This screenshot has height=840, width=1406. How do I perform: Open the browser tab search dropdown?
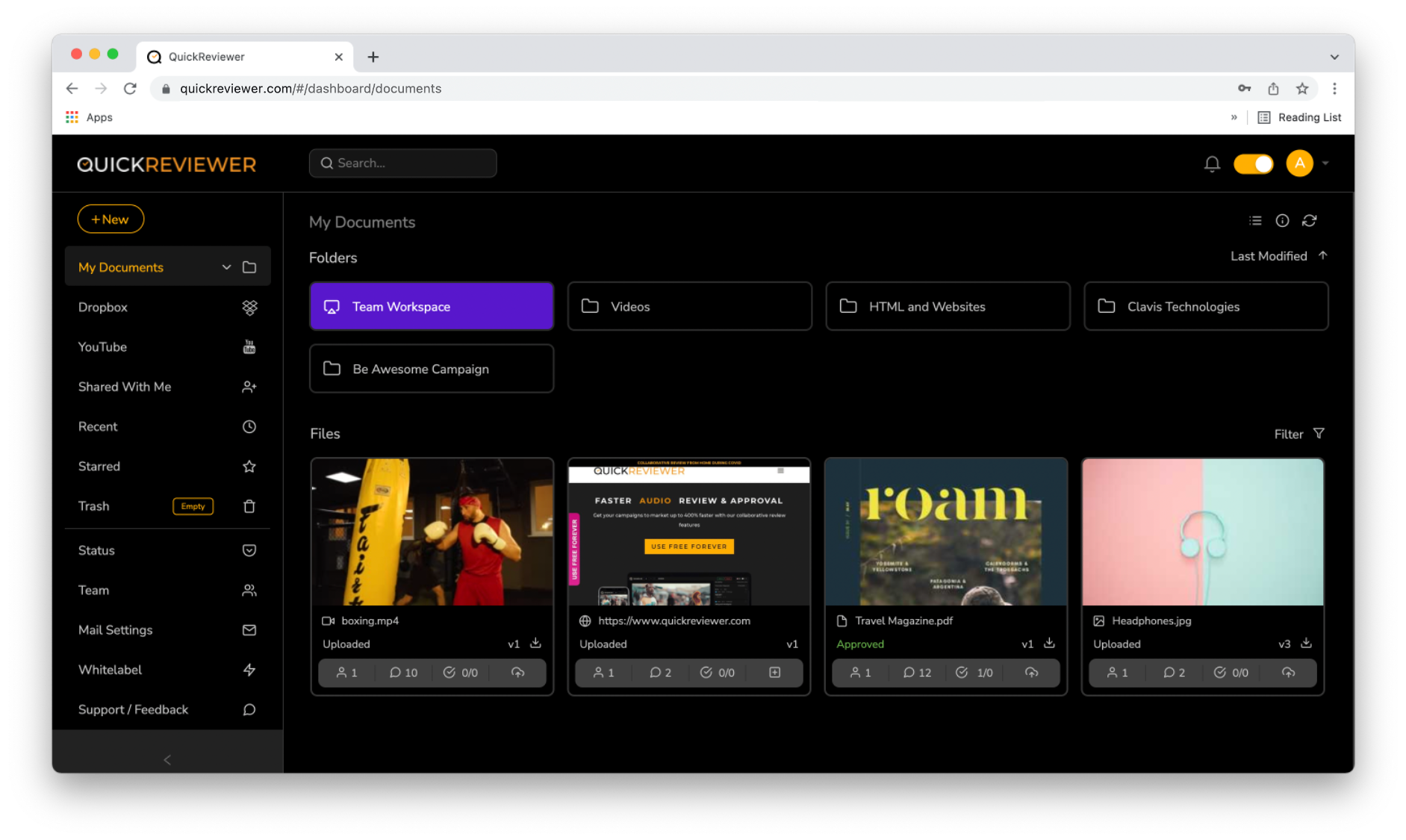tap(1334, 57)
